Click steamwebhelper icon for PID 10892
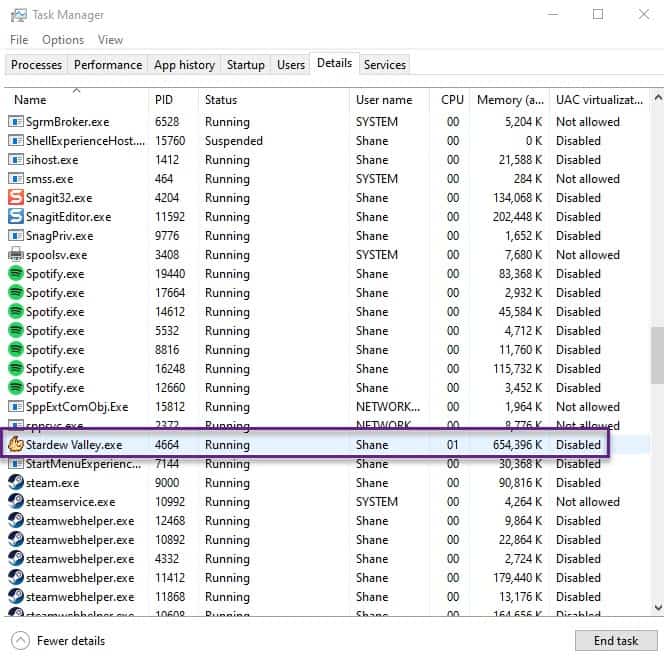The width and height of the screenshot is (664, 661). [16, 540]
